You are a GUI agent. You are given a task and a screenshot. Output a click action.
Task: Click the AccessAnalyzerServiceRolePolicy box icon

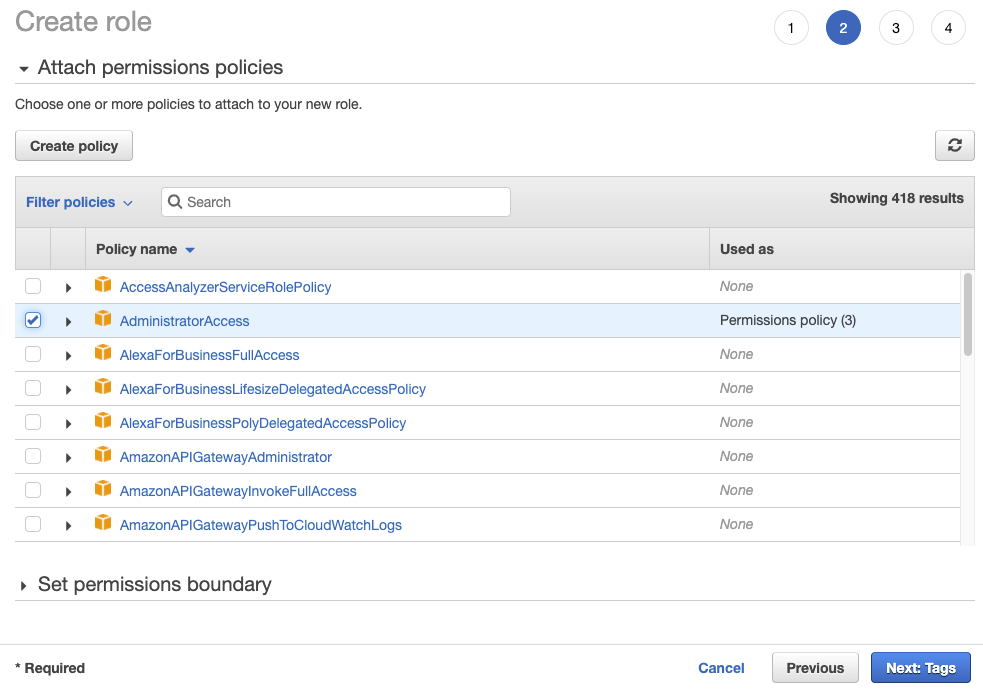(103, 285)
